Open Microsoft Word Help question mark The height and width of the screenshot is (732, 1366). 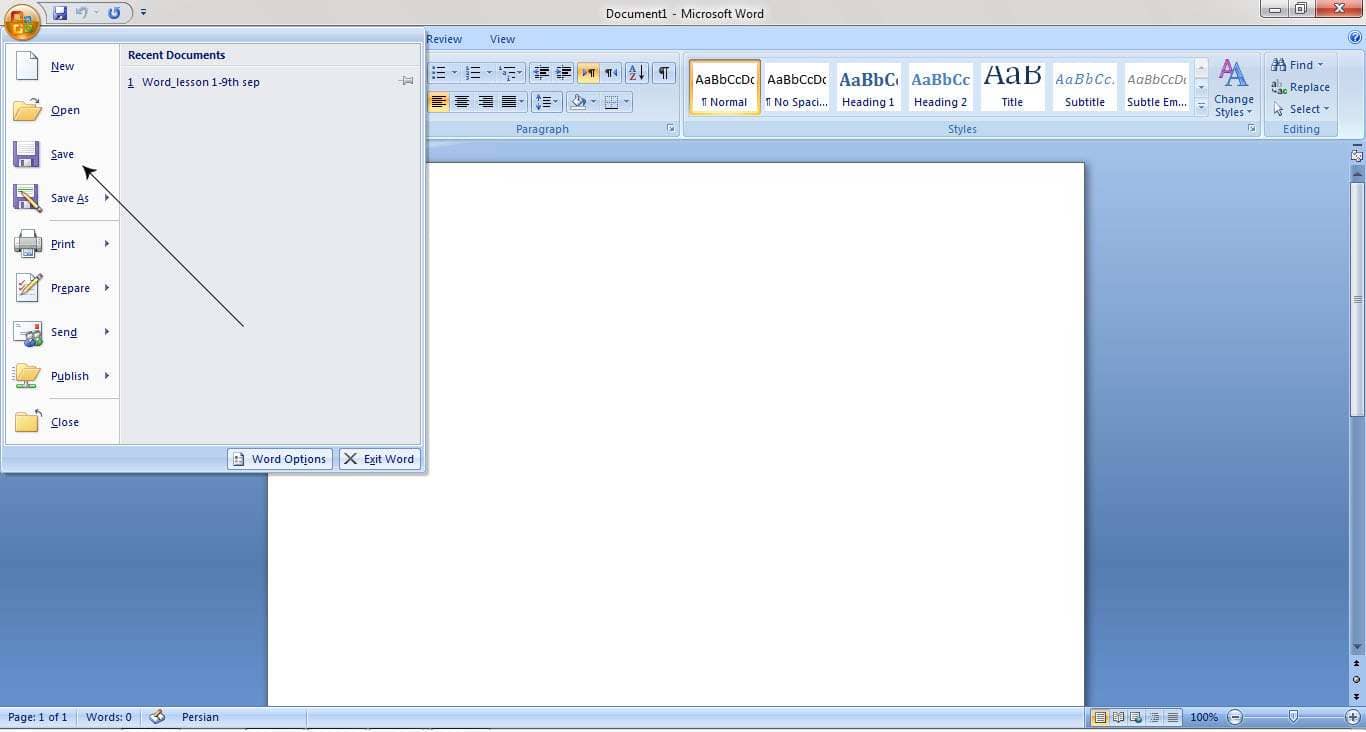pos(1355,38)
